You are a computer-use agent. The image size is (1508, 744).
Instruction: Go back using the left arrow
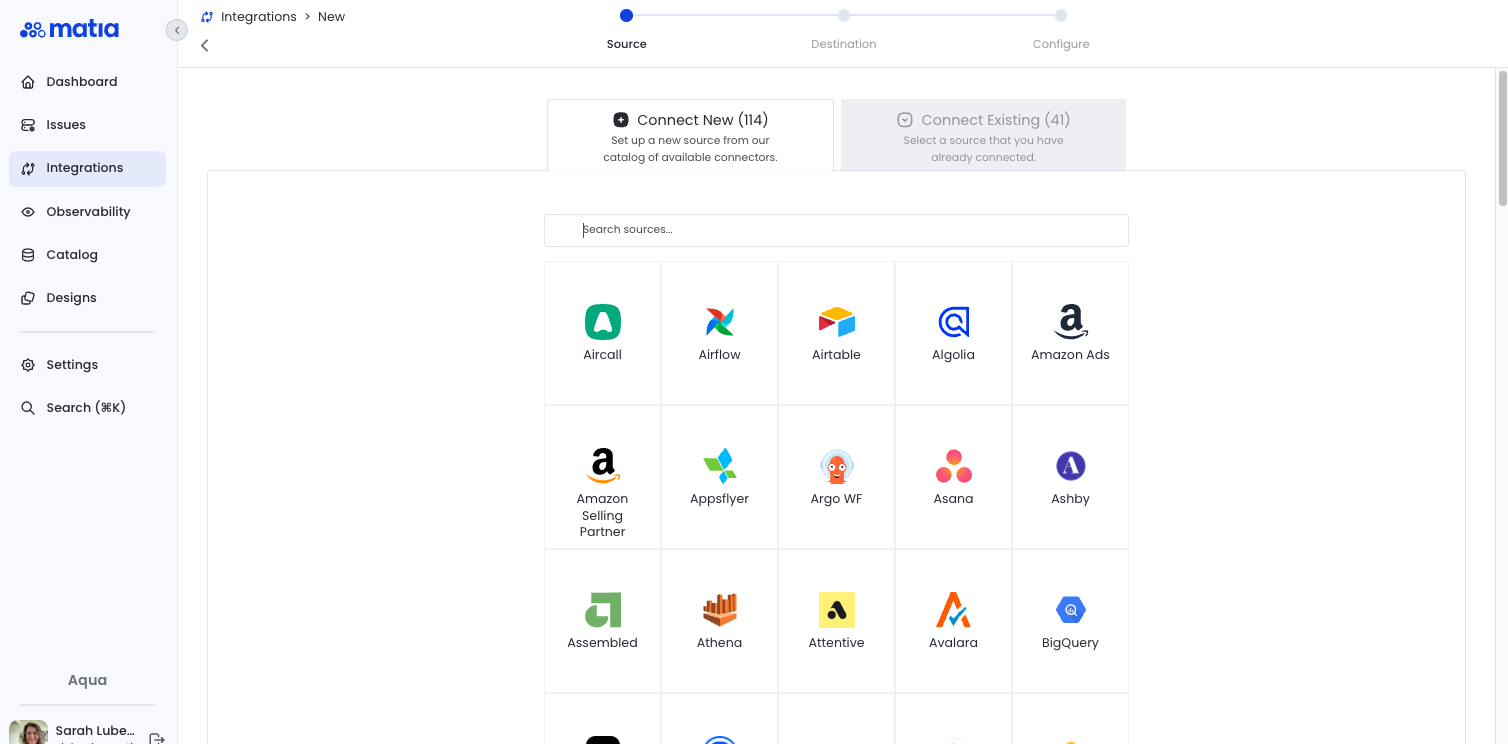(x=205, y=45)
